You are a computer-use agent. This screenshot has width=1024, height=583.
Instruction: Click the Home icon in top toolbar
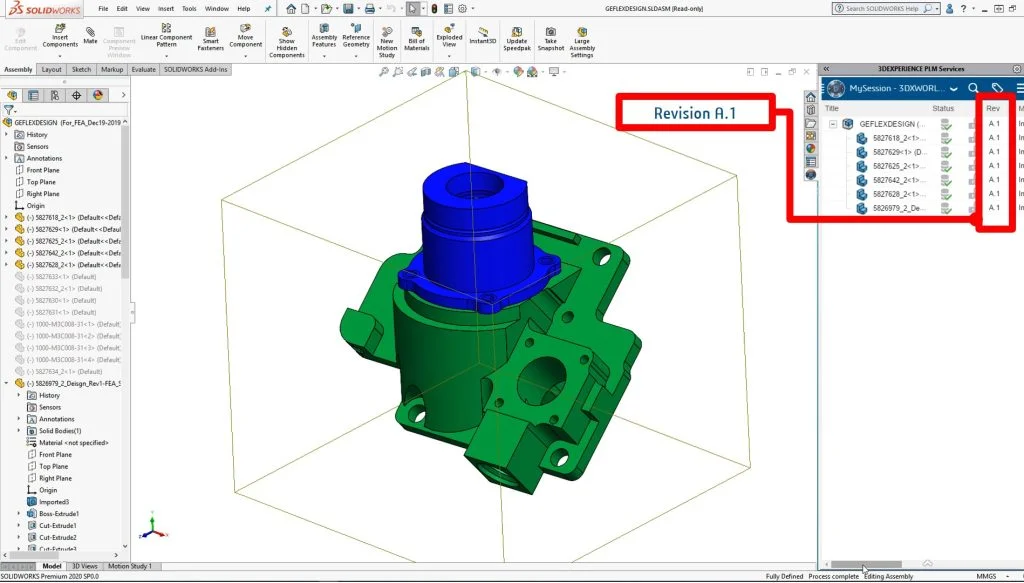[x=291, y=9]
